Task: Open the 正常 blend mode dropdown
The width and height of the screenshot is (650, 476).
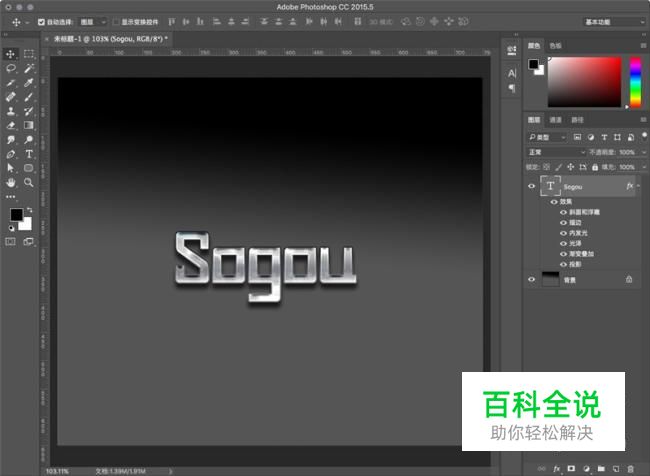Action: pos(557,151)
